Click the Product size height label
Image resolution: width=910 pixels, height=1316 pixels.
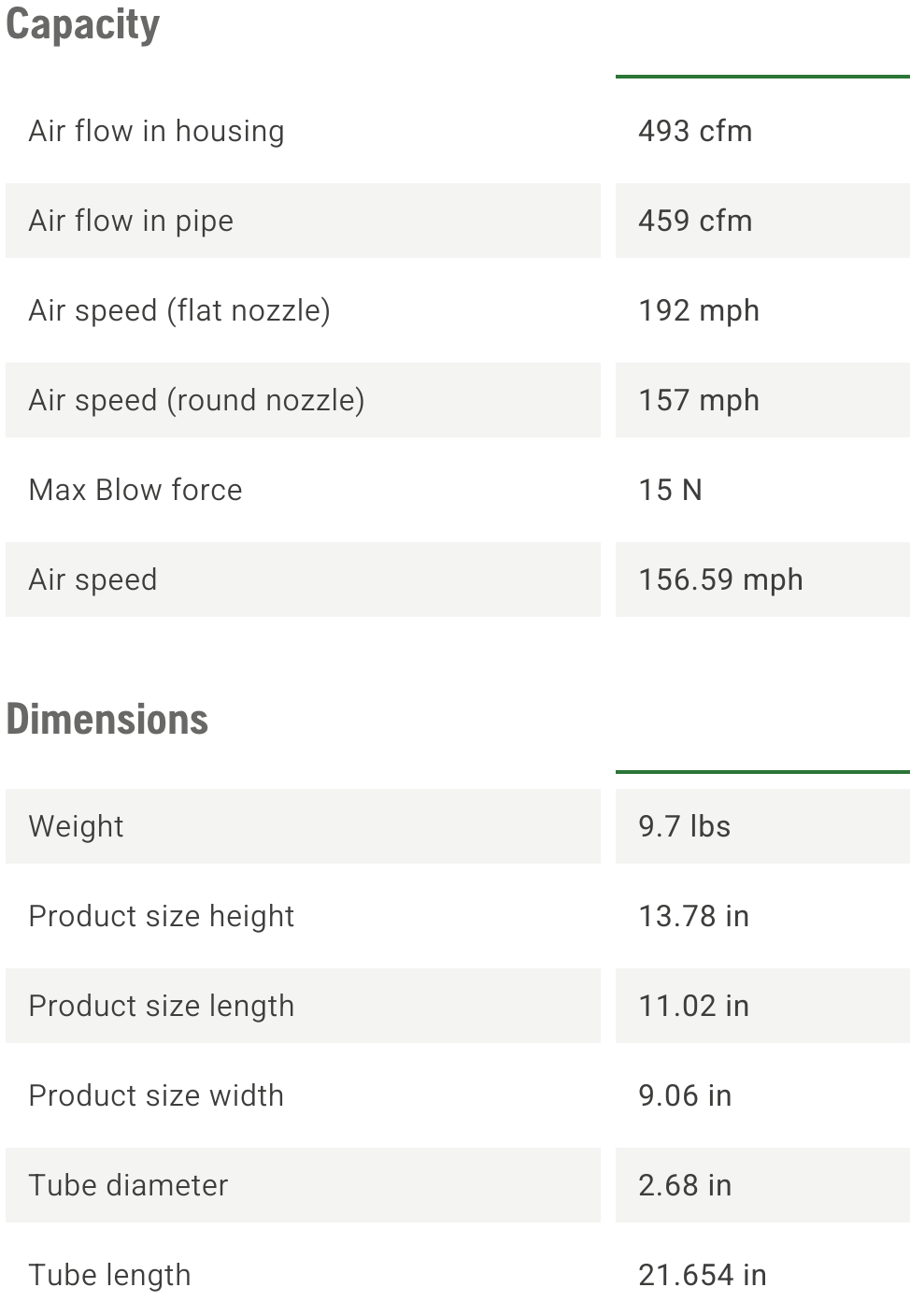(162, 916)
